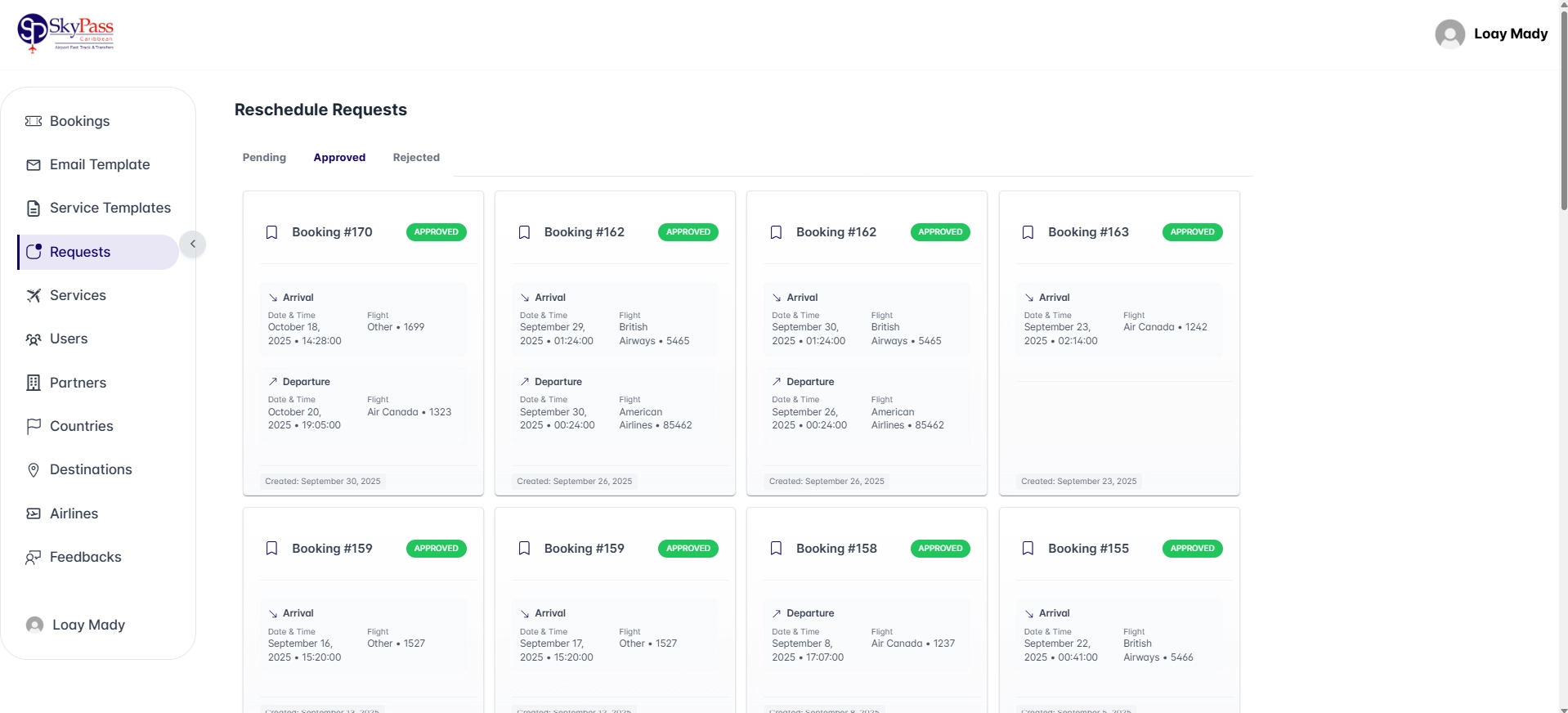The width and height of the screenshot is (1568, 713).
Task: Click the bookmark icon on Booking #170
Action: click(x=272, y=232)
